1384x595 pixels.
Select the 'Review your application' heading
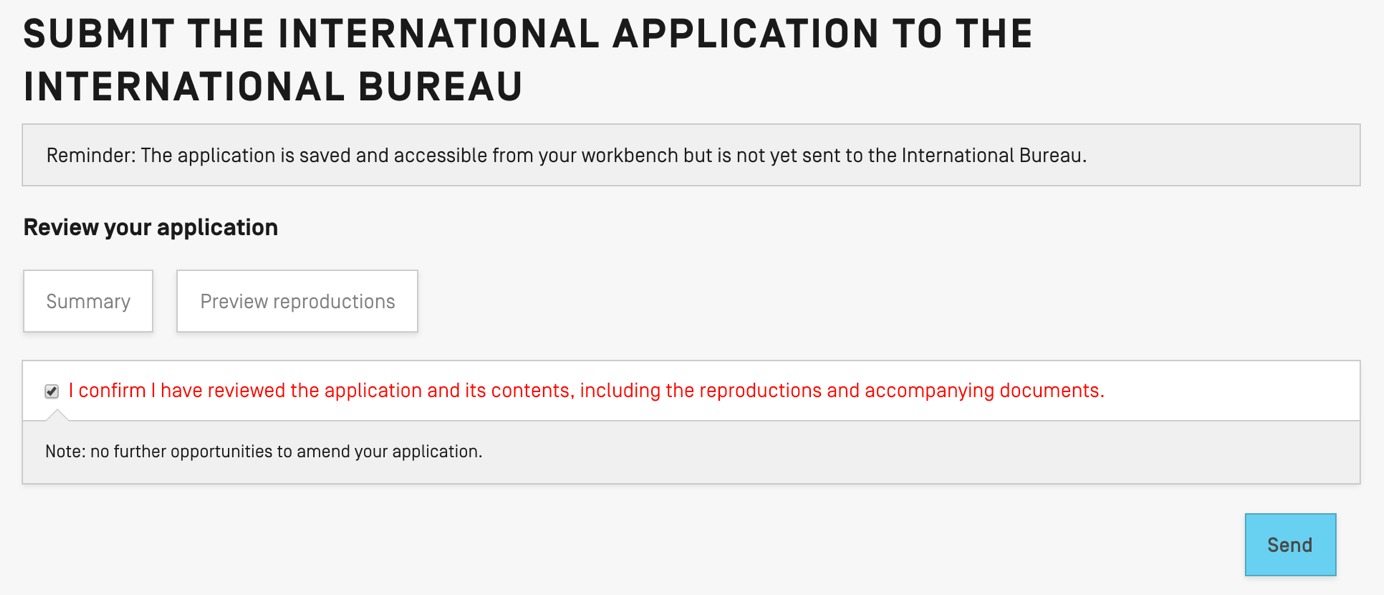coord(151,227)
